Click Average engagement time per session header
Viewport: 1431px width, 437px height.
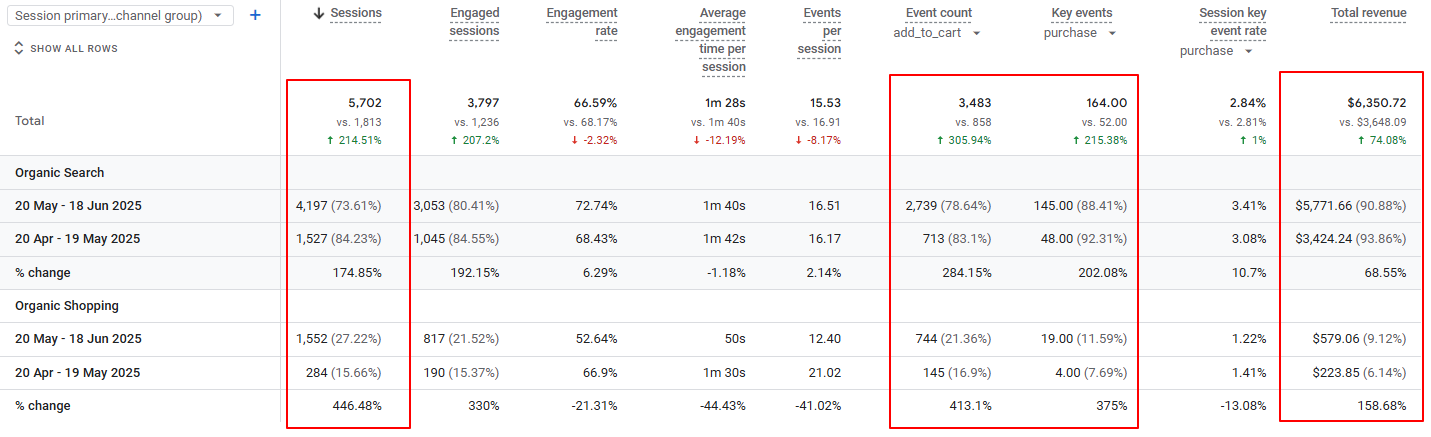(709, 40)
